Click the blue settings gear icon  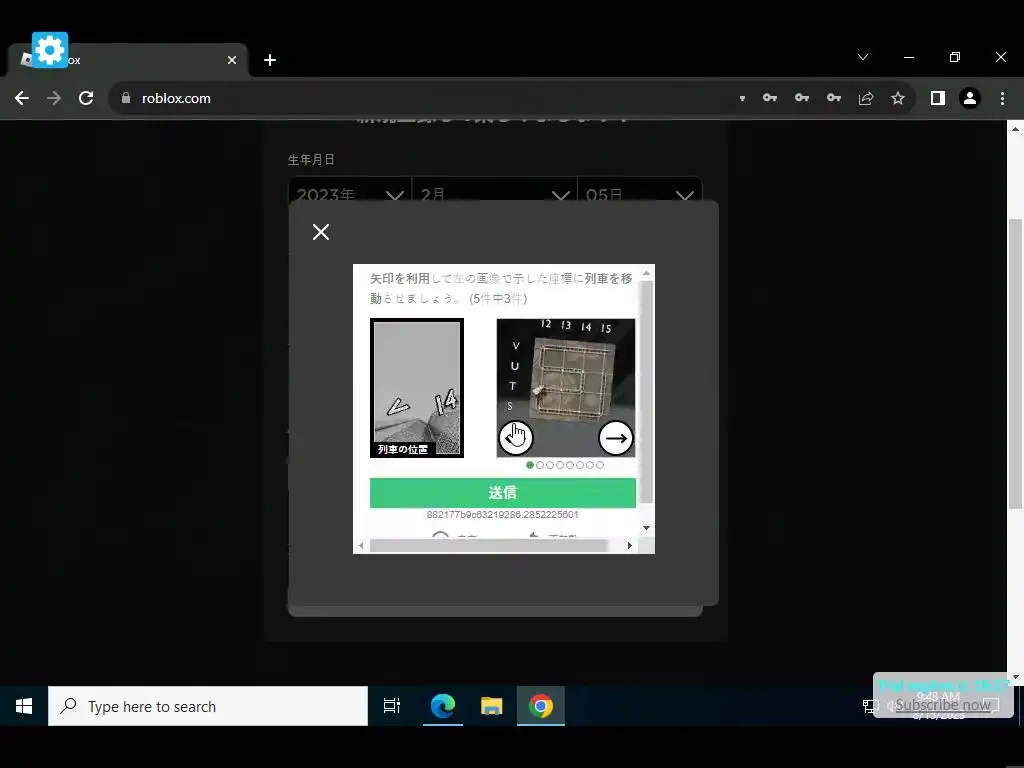pyautogui.click(x=50, y=50)
